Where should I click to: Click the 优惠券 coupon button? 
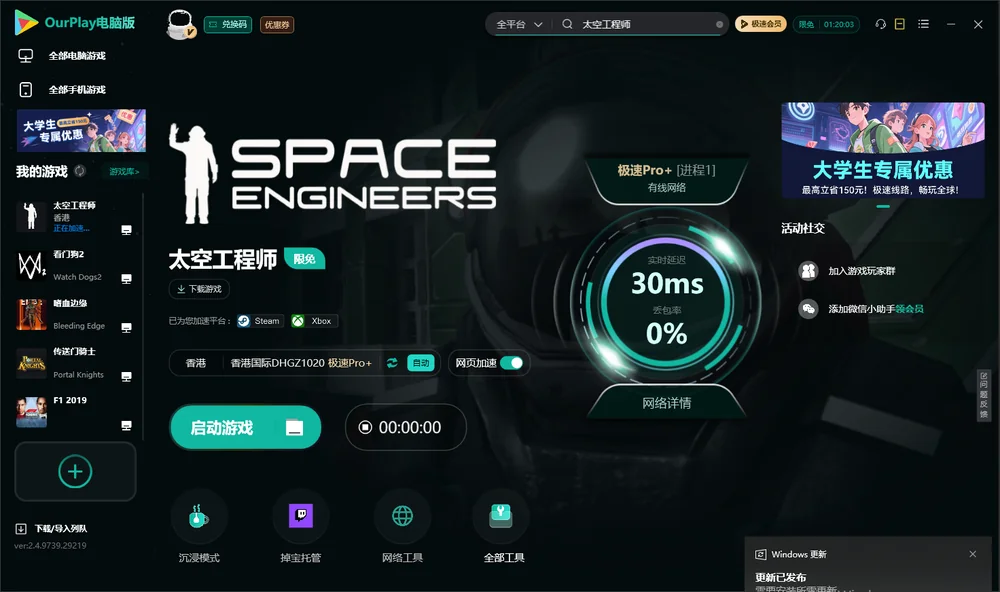point(277,25)
